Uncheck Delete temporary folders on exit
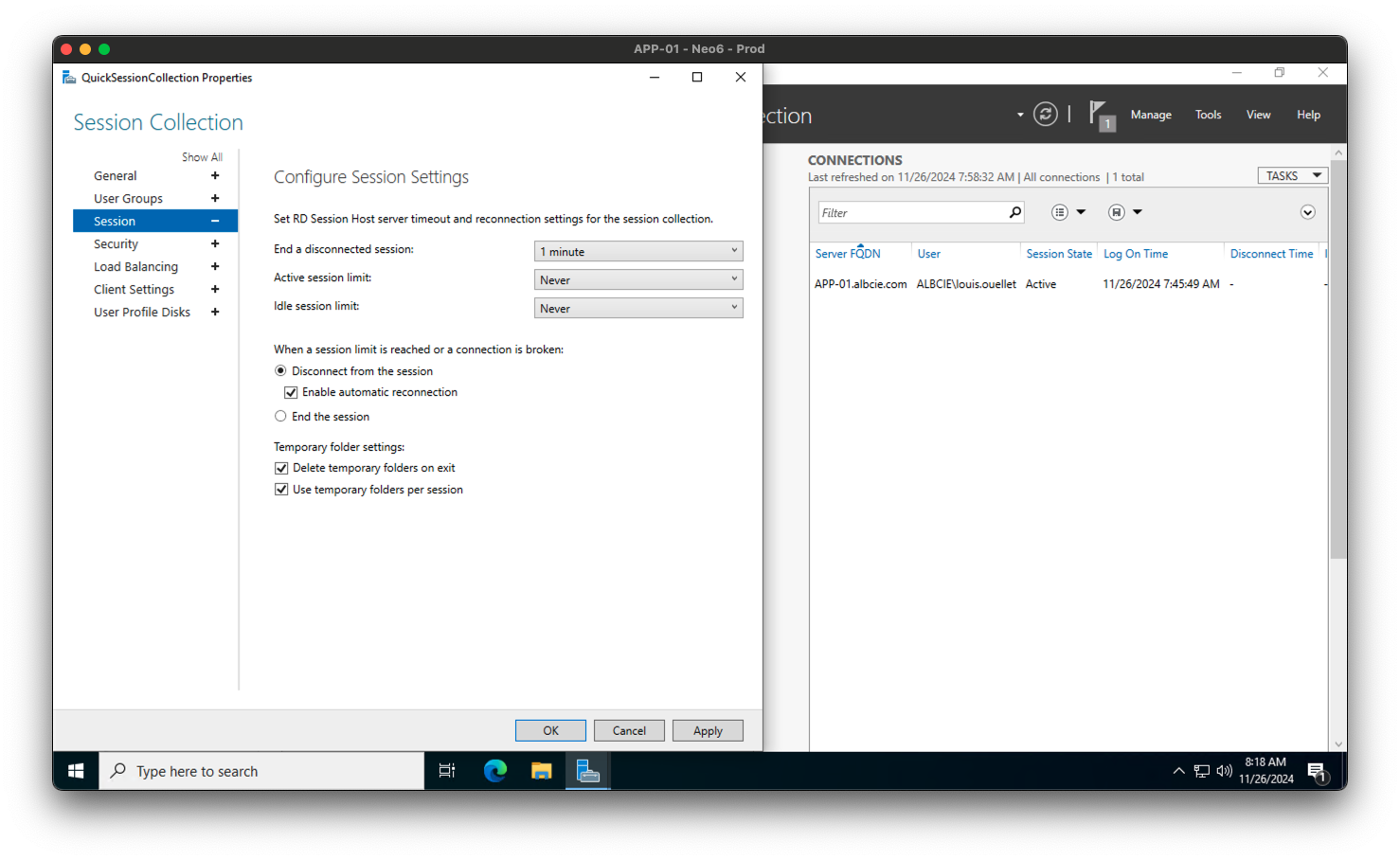 tap(281, 467)
